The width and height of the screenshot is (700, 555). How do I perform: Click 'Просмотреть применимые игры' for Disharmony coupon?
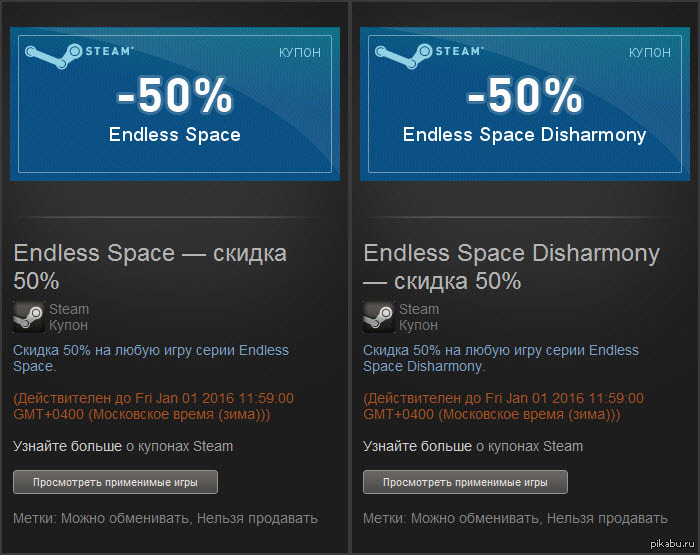[x=465, y=482]
